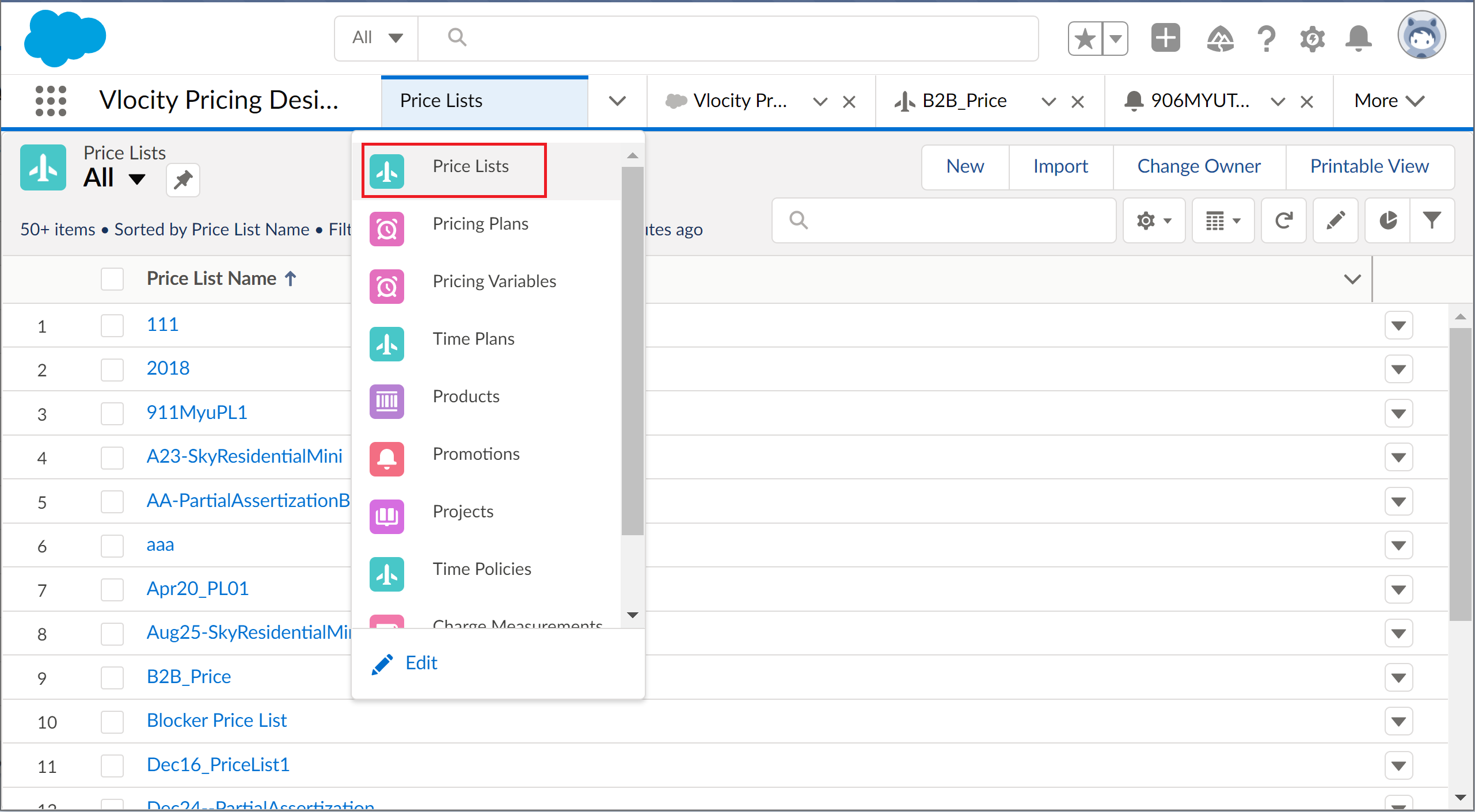Open the App Launcher grid icon
Screen dimensions: 1475x812
[51, 101]
